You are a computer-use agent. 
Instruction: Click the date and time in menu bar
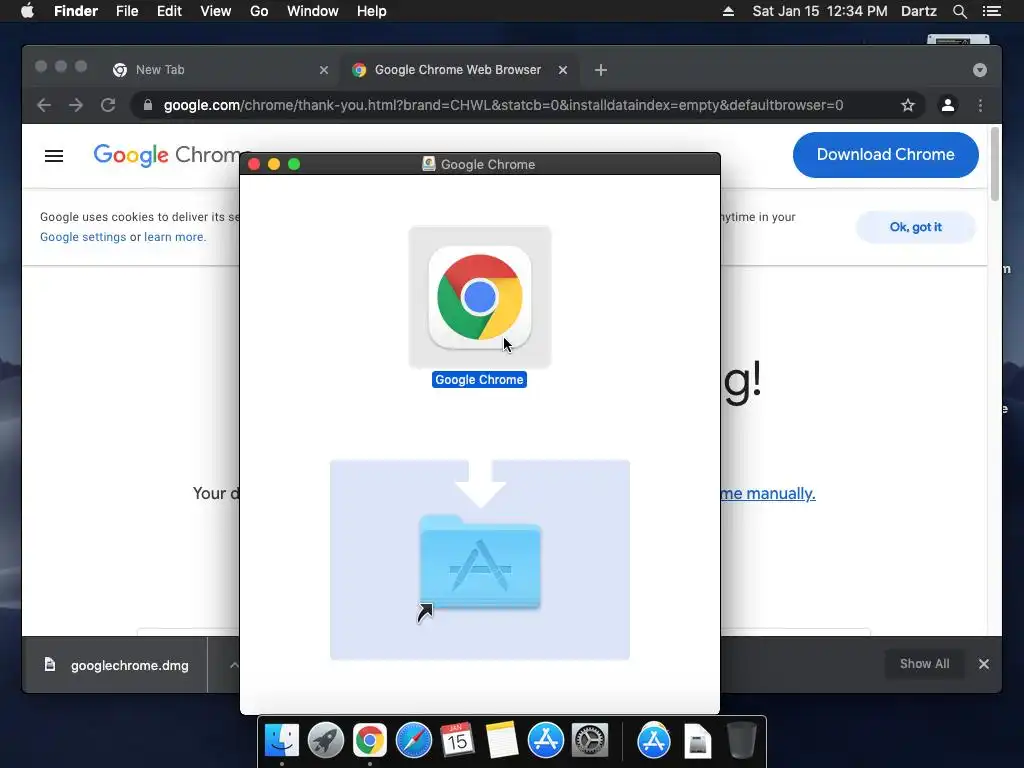pos(820,11)
